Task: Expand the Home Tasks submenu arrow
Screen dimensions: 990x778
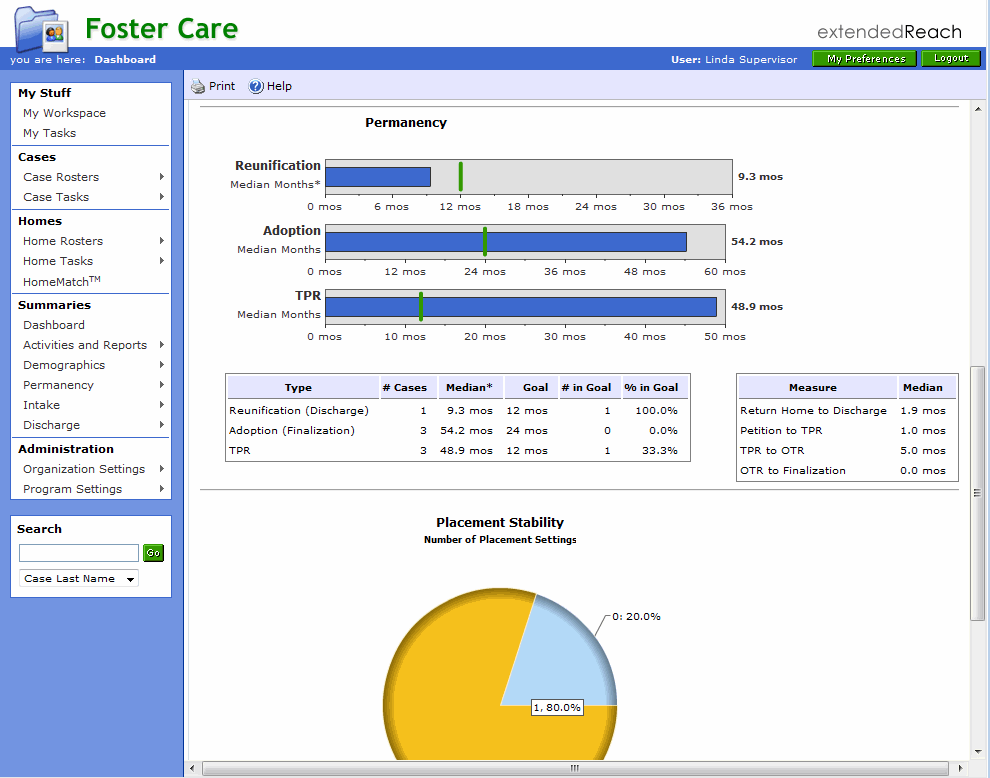Action: [162, 261]
